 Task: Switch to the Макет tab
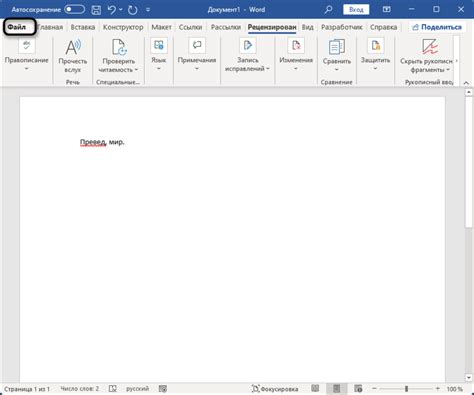(161, 27)
